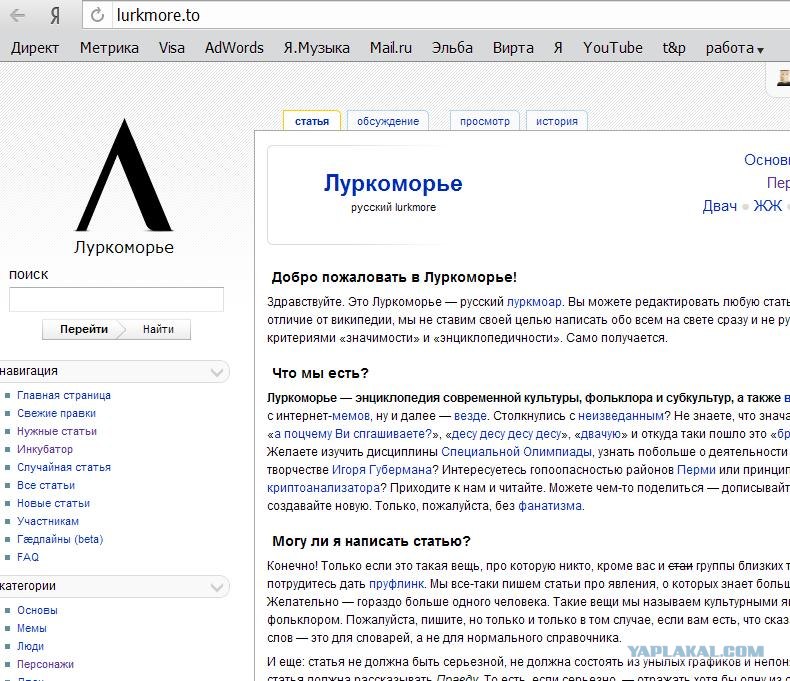Open the Вирта bookmark
This screenshot has width=790, height=681.
click(513, 48)
